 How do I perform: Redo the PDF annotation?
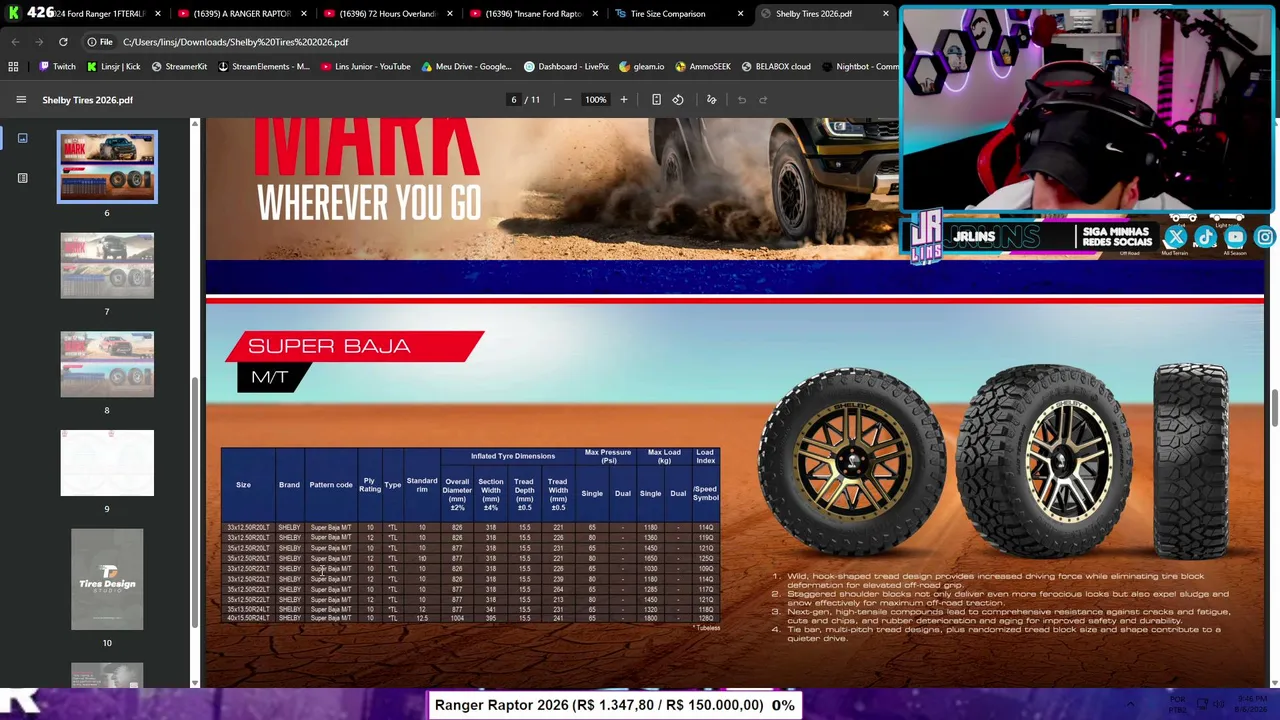click(x=763, y=99)
